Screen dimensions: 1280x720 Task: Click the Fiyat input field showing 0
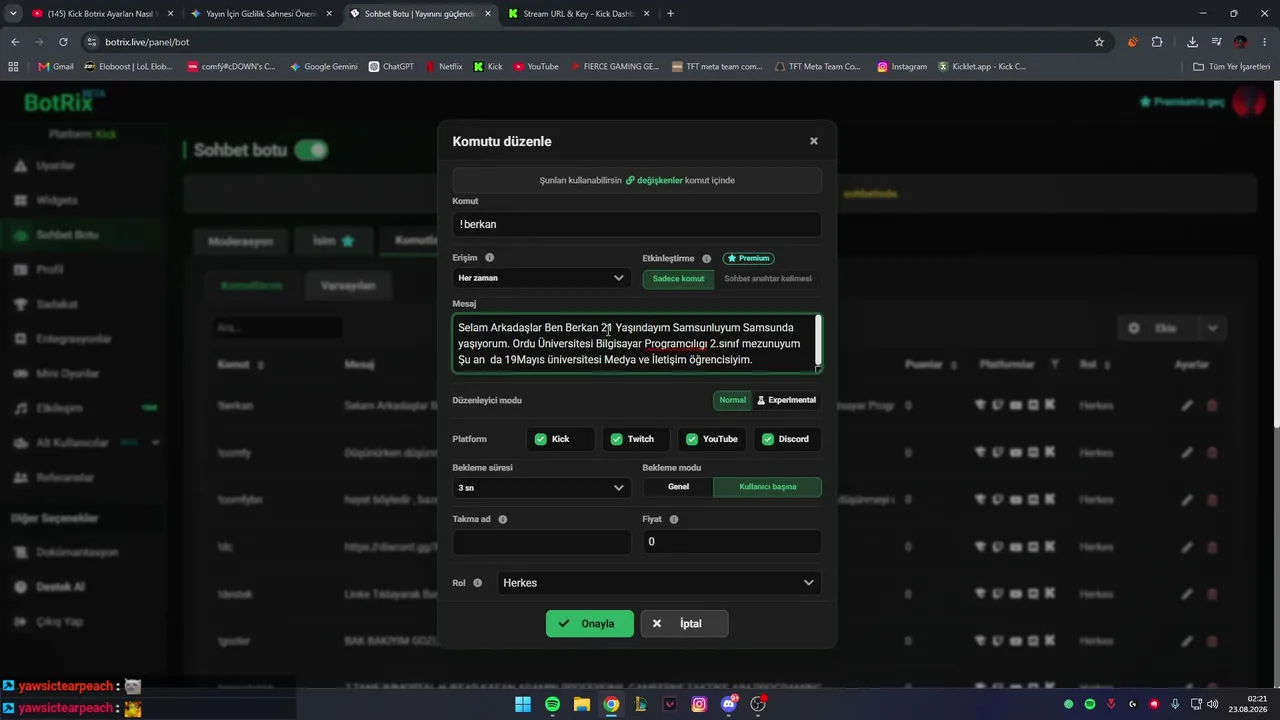coord(732,542)
